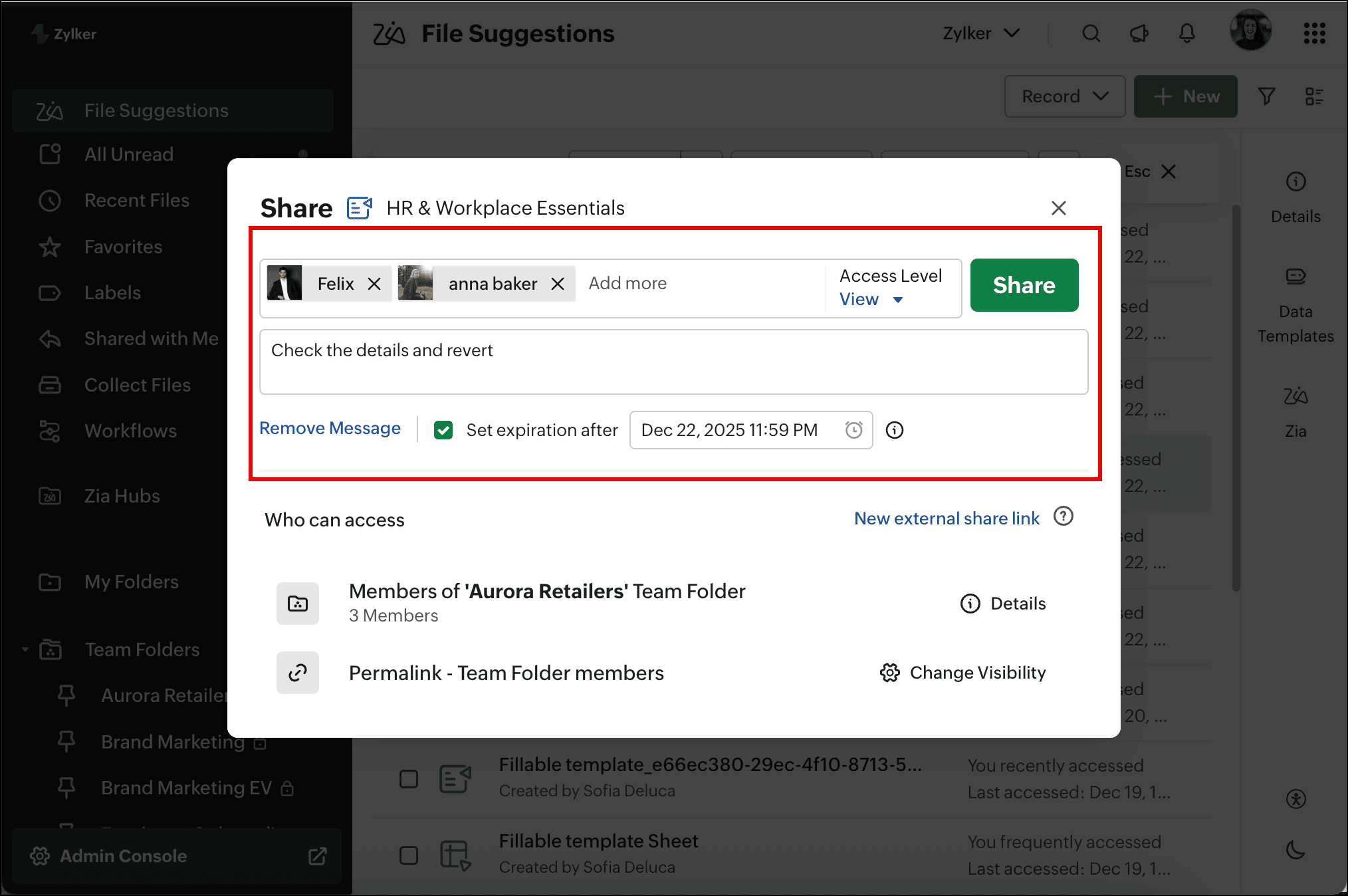1348x896 pixels.
Task: Click the search magnifier icon
Action: (x=1091, y=33)
